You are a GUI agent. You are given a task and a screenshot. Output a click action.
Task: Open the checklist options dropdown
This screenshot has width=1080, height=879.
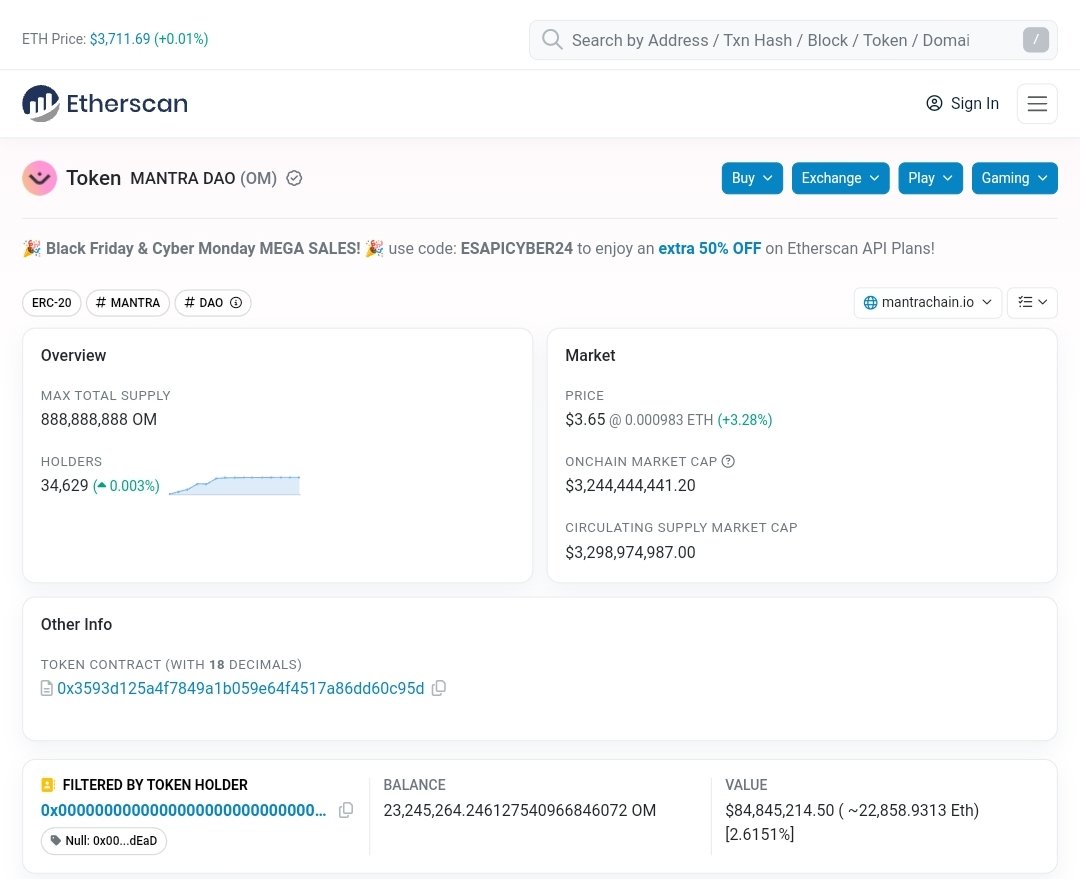click(x=1032, y=302)
